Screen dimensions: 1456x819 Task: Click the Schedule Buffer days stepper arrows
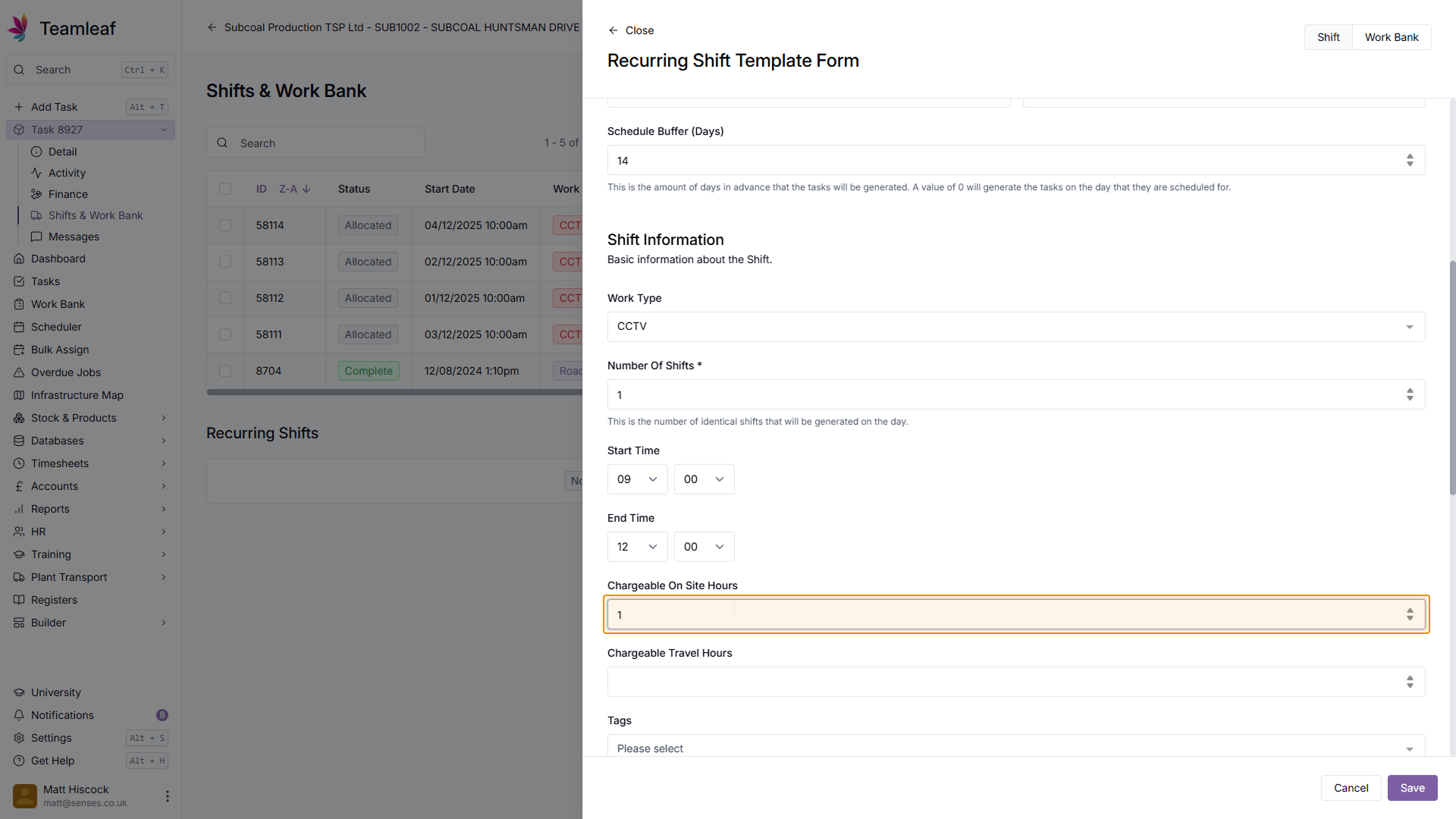click(x=1410, y=160)
